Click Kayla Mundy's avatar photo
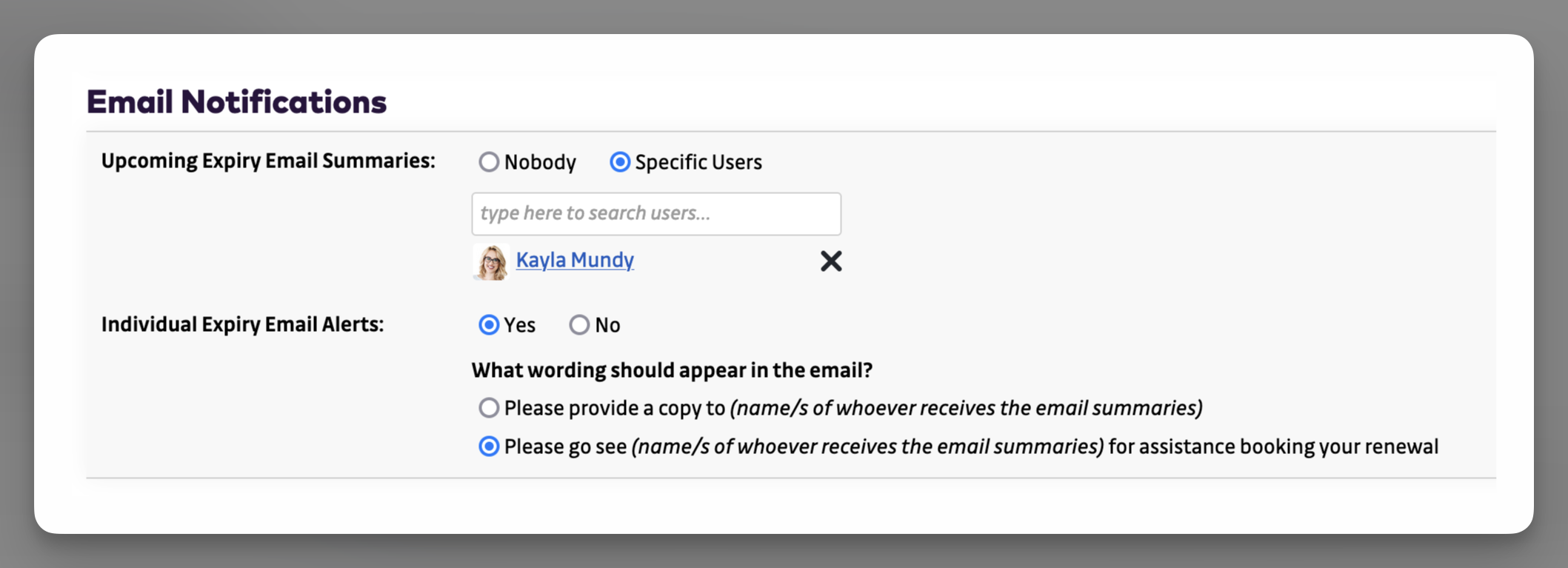The image size is (1568, 568). pyautogui.click(x=490, y=261)
